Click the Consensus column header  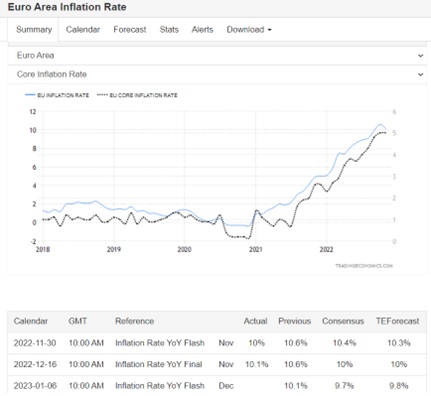[343, 321]
